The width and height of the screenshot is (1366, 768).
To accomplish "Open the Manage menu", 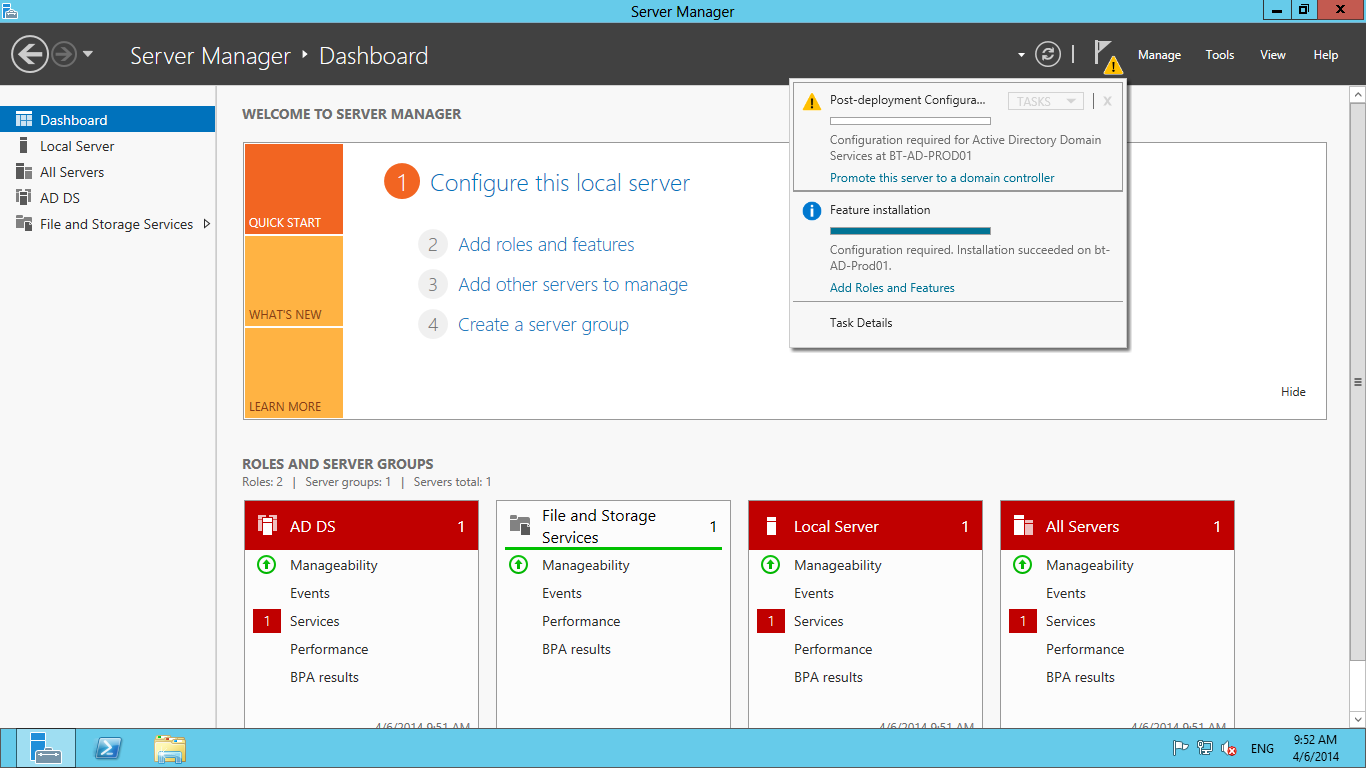I will (1159, 55).
